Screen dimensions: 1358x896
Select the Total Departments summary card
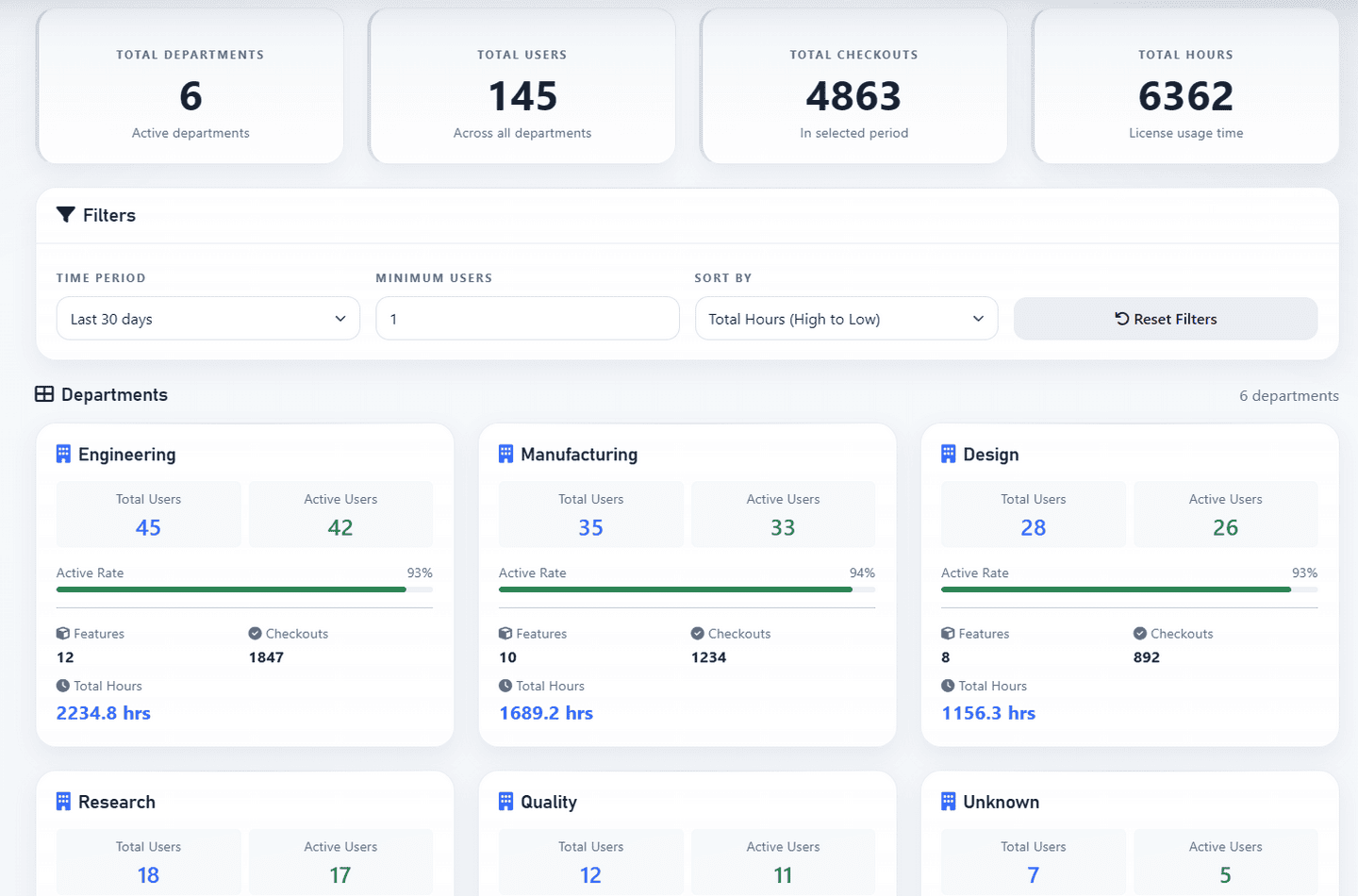190,87
